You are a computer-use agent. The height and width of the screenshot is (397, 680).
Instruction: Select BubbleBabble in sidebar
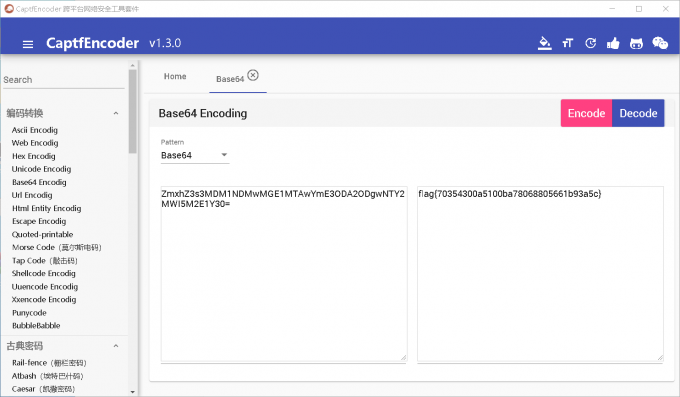click(36, 326)
